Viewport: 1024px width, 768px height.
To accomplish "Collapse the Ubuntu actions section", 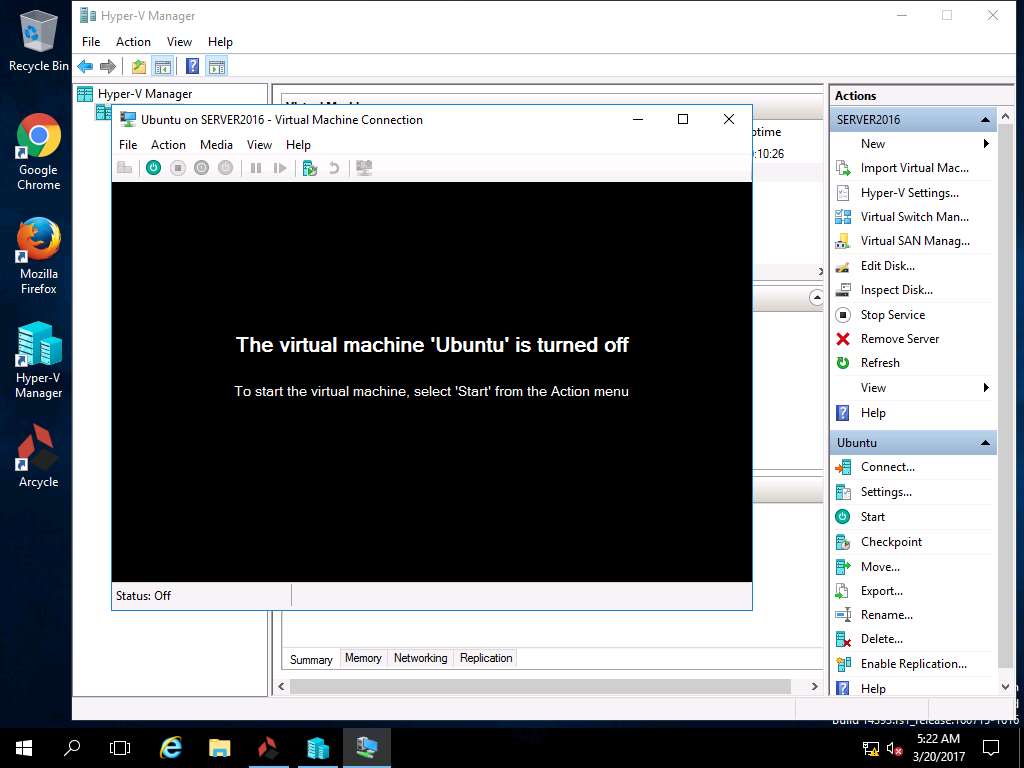I will [x=985, y=443].
